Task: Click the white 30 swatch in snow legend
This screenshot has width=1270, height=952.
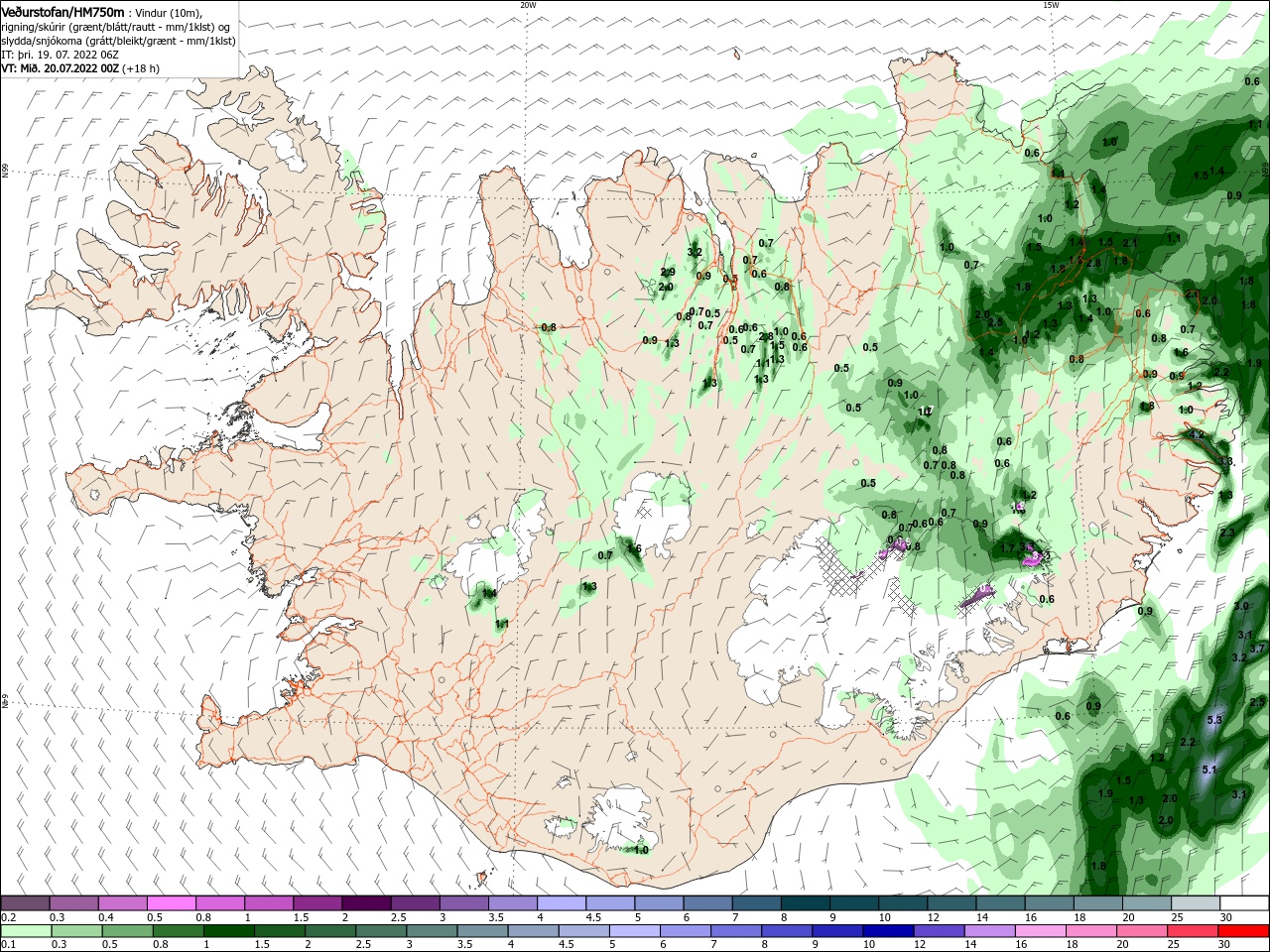Action: coord(1243,903)
